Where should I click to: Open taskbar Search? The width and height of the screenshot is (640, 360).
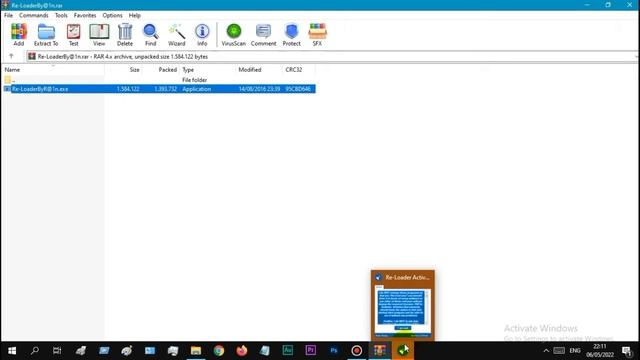pos(35,351)
